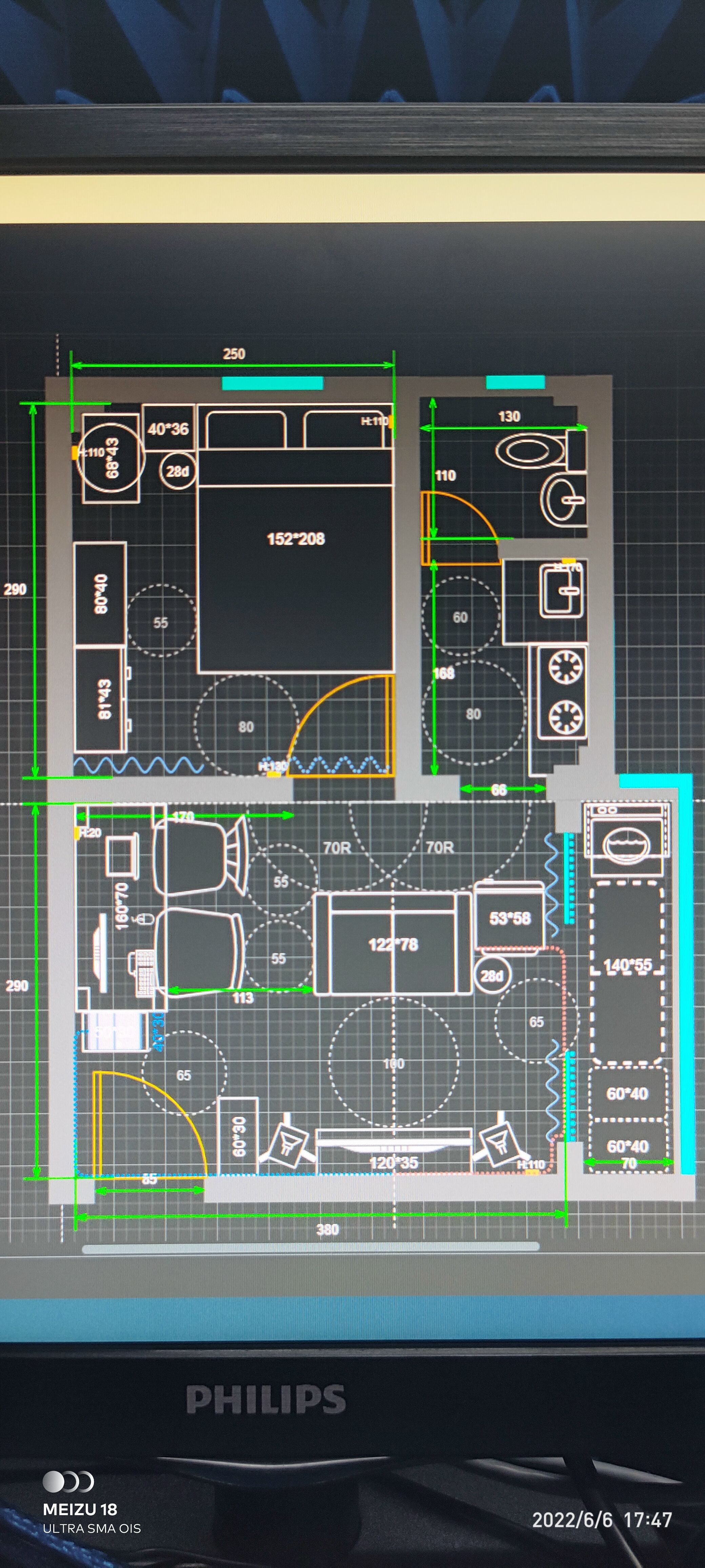This screenshot has height=1568, width=705.
Task: Select the cyan bedroom window bar
Action: pyautogui.click(x=272, y=383)
